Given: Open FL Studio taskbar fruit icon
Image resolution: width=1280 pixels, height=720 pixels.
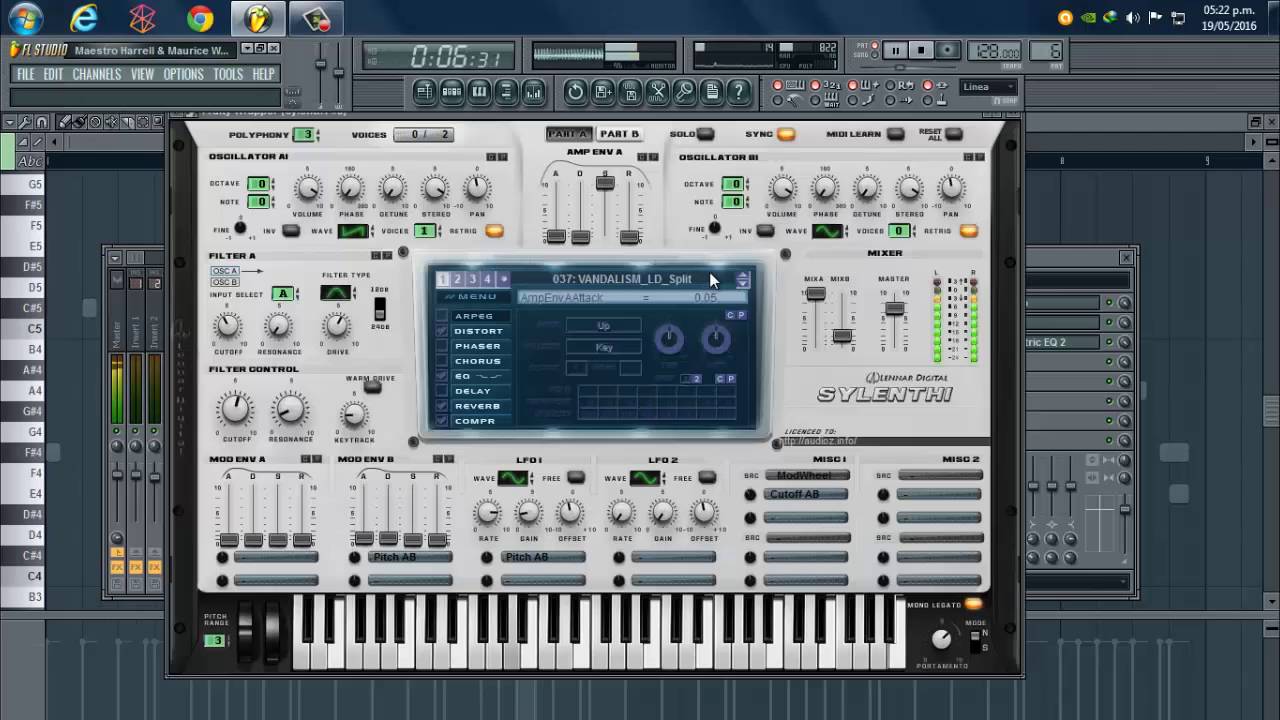Looking at the screenshot, I should tap(258, 17).
